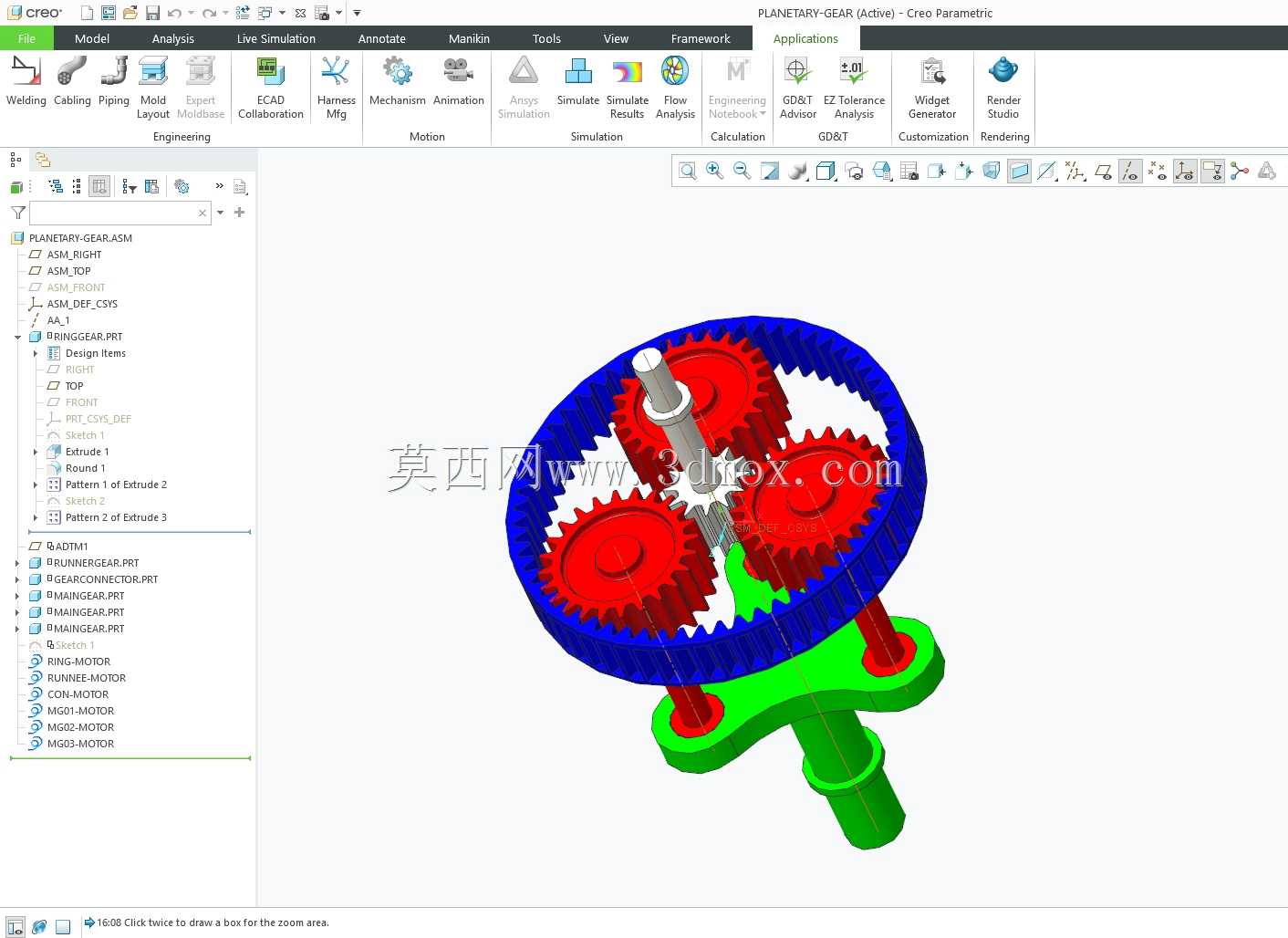
Task: Expand Extrude 1 feature
Action: click(36, 452)
